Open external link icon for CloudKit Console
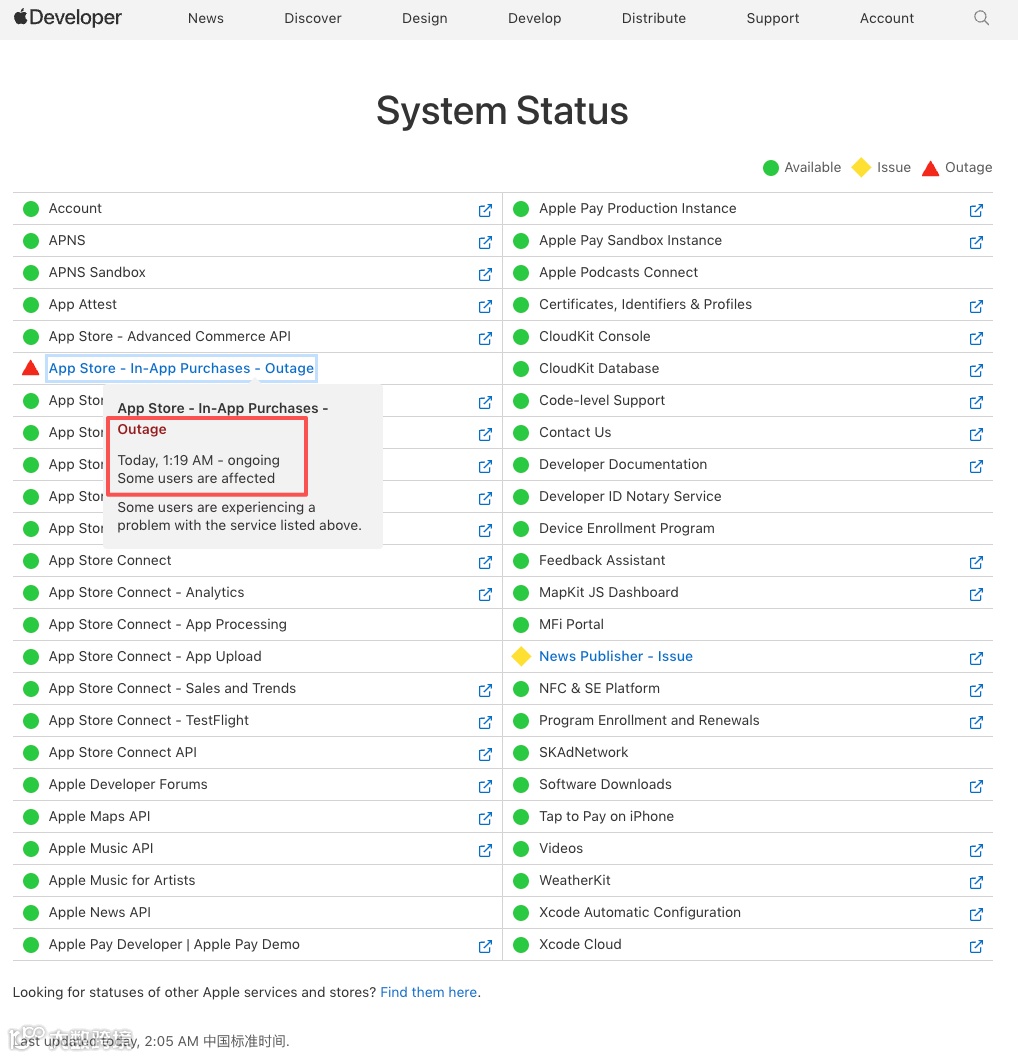This screenshot has width=1018, height=1058. pos(976,338)
